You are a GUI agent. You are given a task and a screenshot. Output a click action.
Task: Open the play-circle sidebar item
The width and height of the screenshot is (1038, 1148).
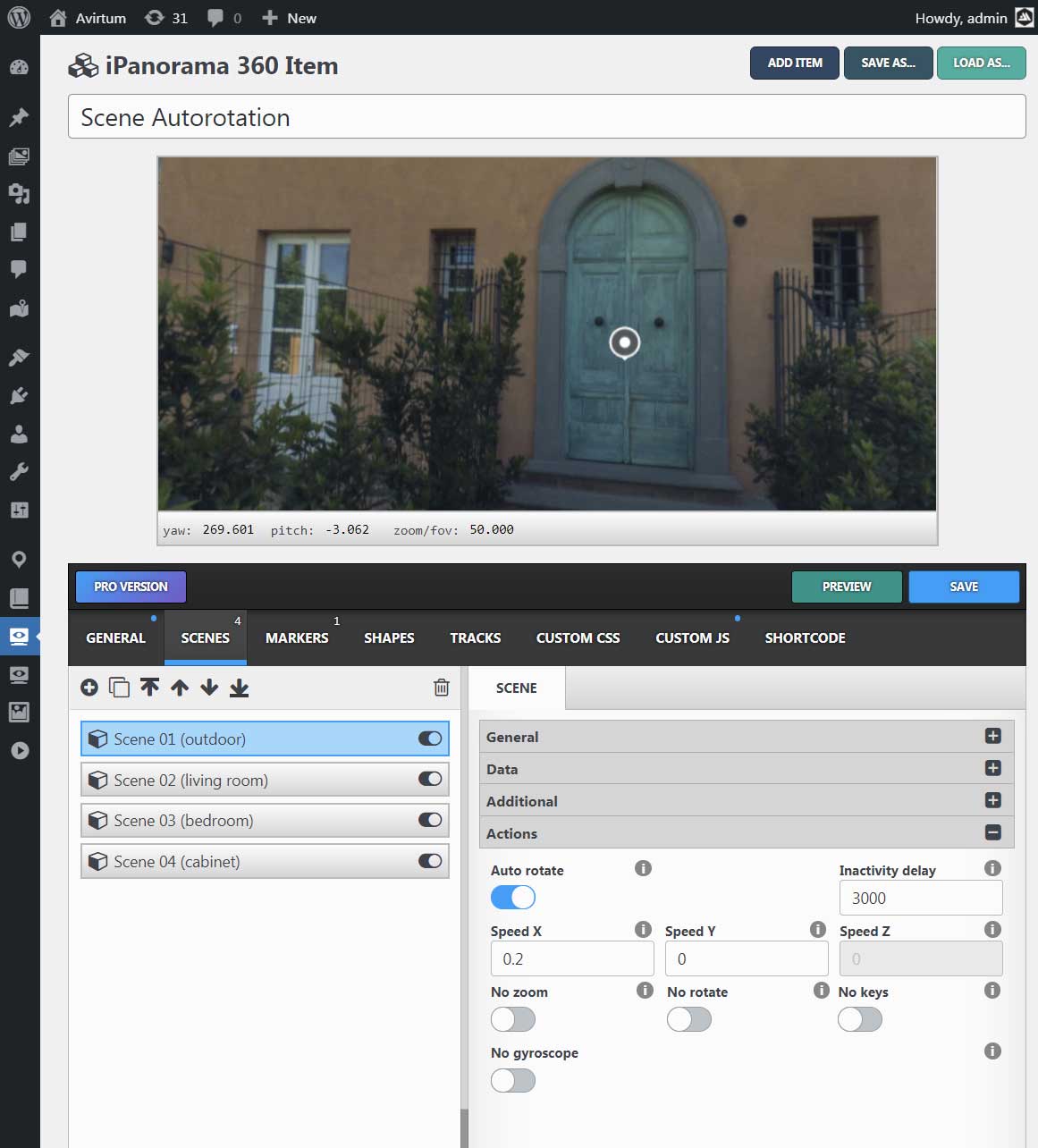tap(19, 750)
